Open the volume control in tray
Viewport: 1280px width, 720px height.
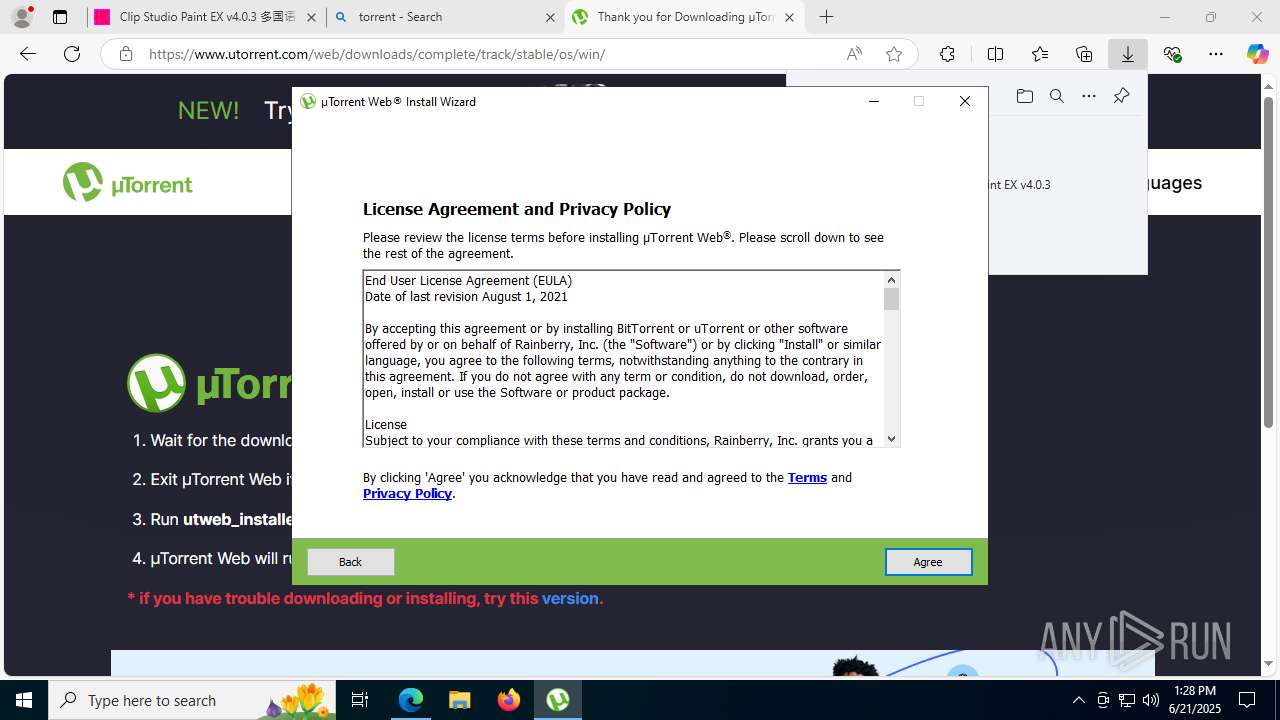(1150, 700)
